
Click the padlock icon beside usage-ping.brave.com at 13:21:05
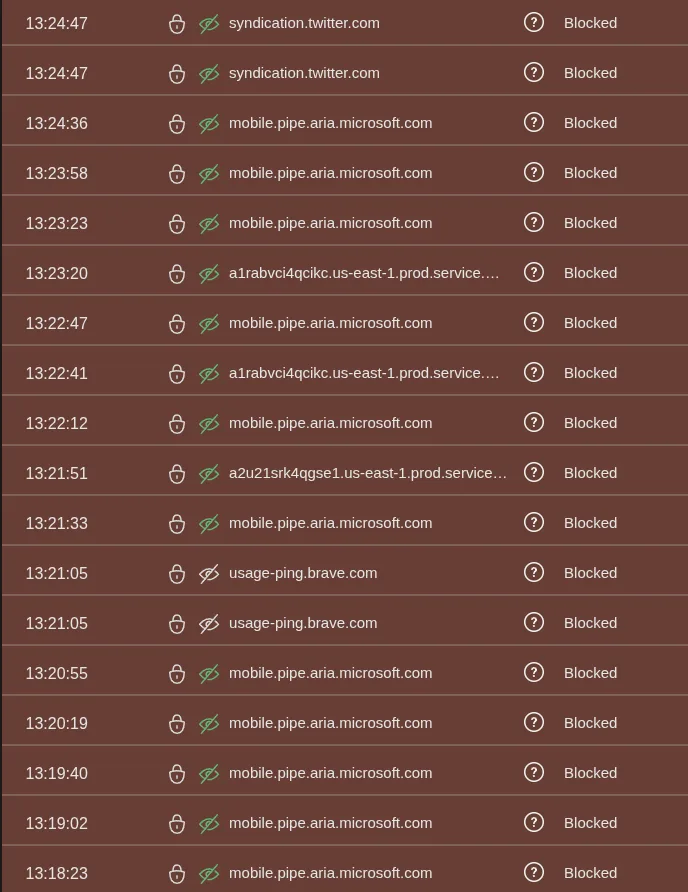(177, 573)
